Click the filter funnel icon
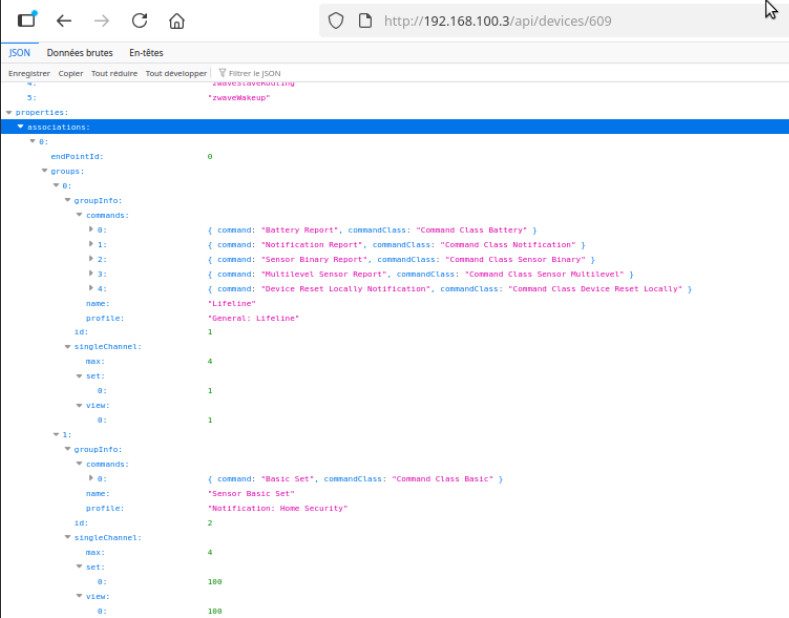 coord(222,73)
